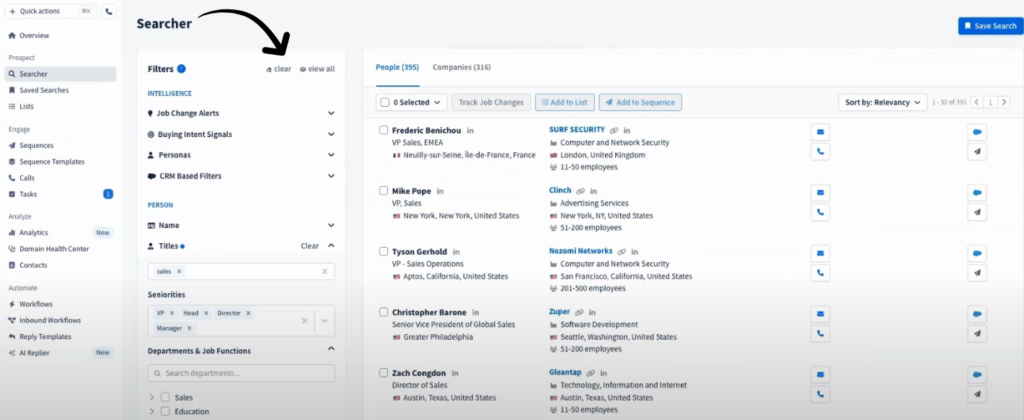Viewport: 1024px width, 420px height.
Task: Go to Overview in sidebar
Action: point(34,35)
